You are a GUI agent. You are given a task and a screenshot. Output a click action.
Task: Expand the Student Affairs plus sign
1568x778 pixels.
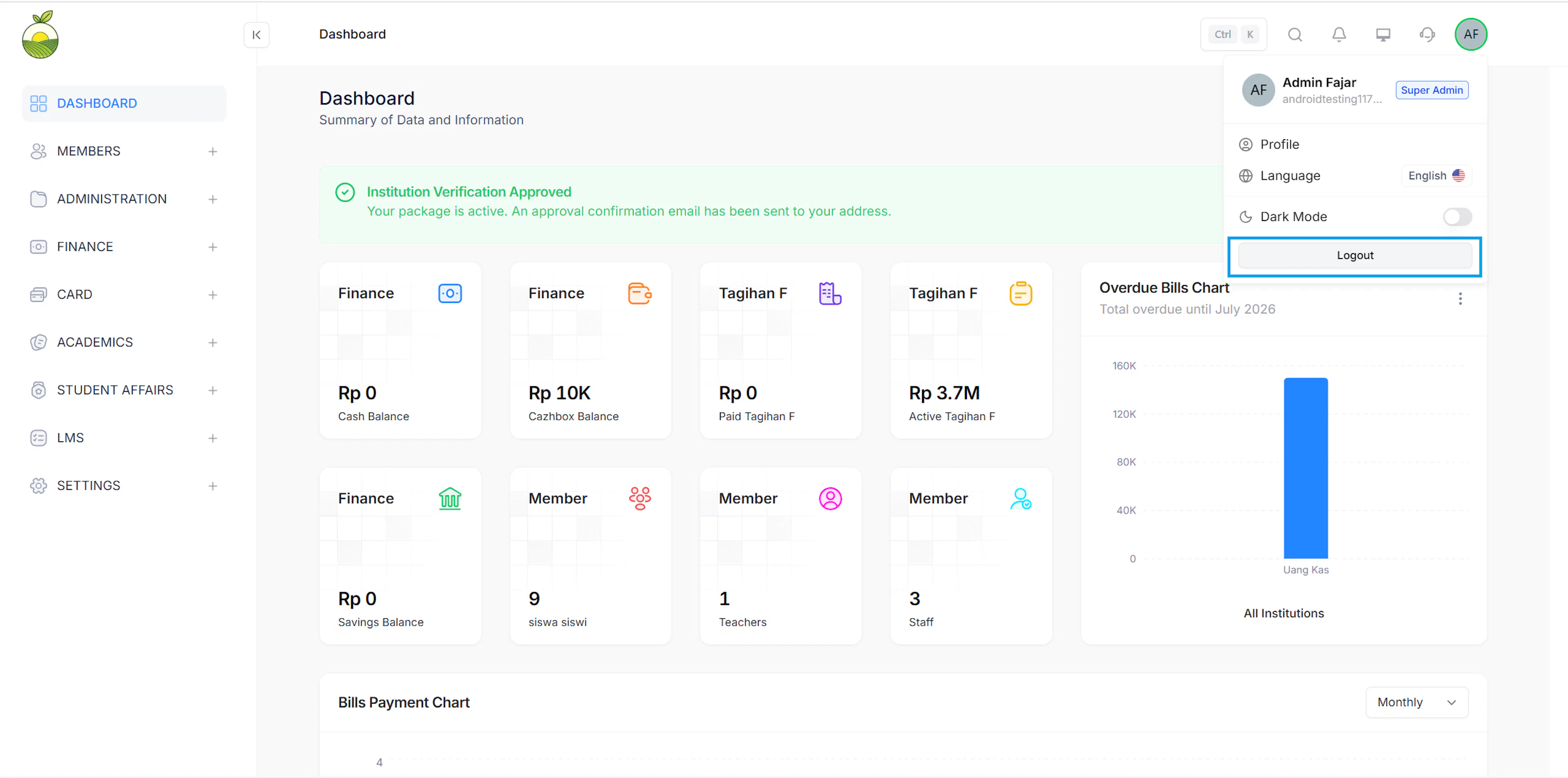click(x=212, y=390)
